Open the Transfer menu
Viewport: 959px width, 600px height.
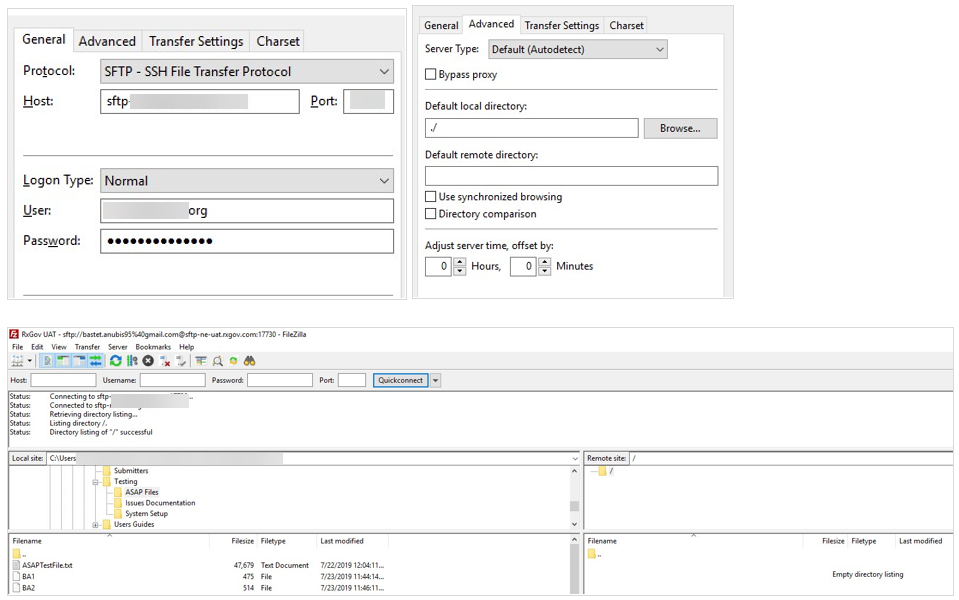pos(87,347)
